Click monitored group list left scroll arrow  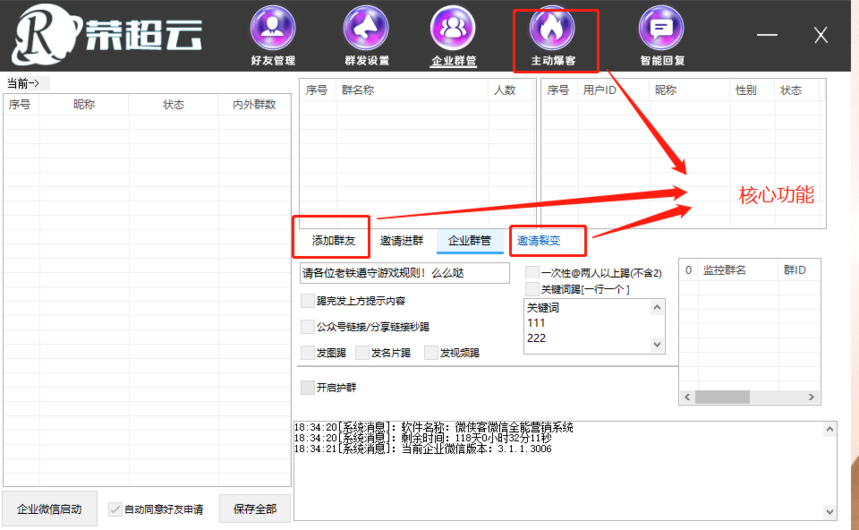tap(687, 397)
